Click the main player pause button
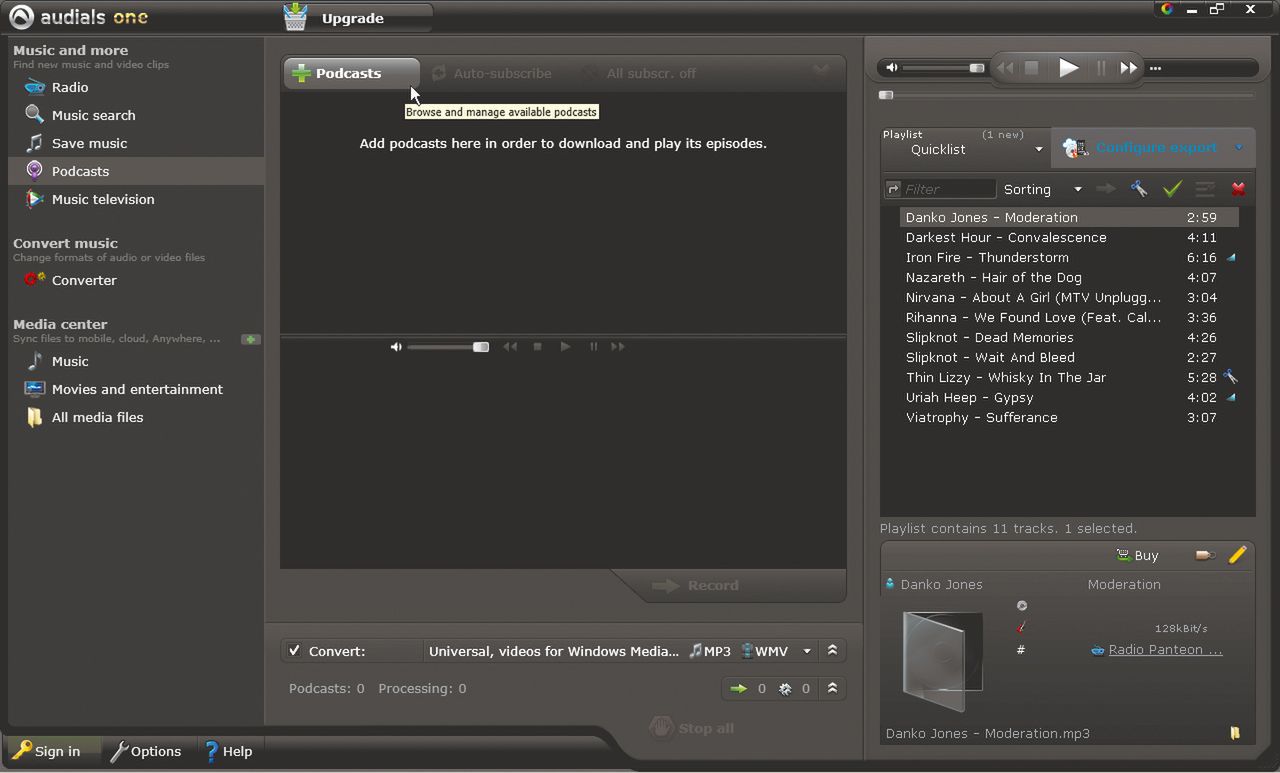The image size is (1280, 773). click(1101, 68)
